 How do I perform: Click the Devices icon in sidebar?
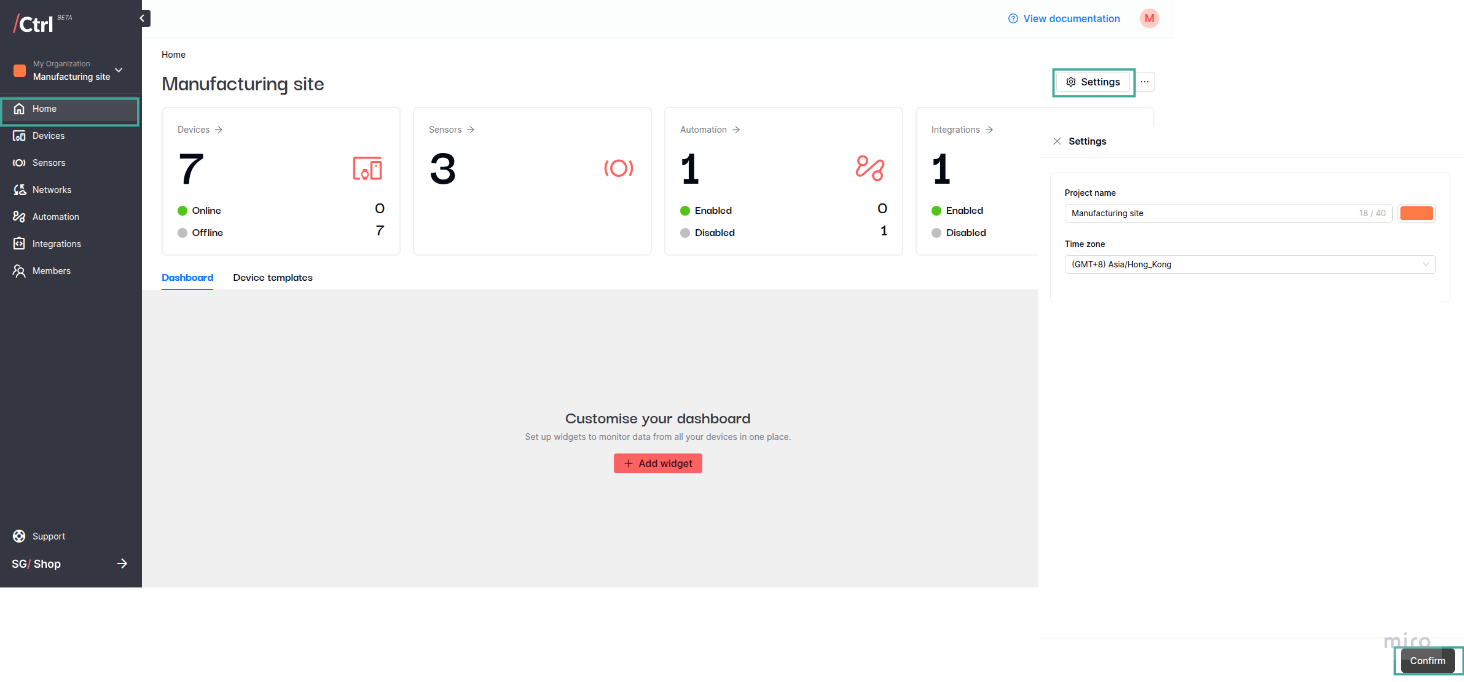click(x=19, y=136)
